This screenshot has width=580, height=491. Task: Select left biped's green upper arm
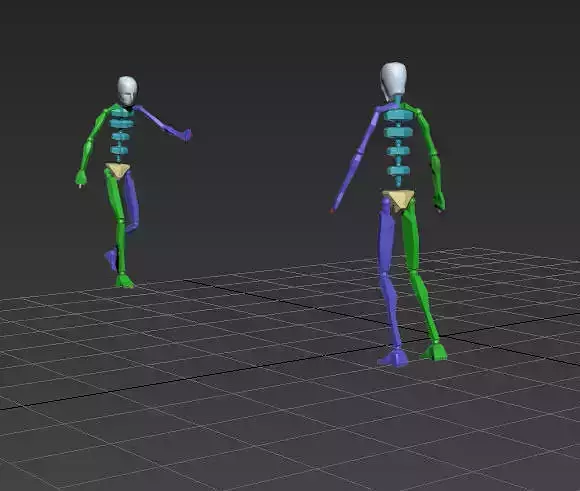pos(98,124)
